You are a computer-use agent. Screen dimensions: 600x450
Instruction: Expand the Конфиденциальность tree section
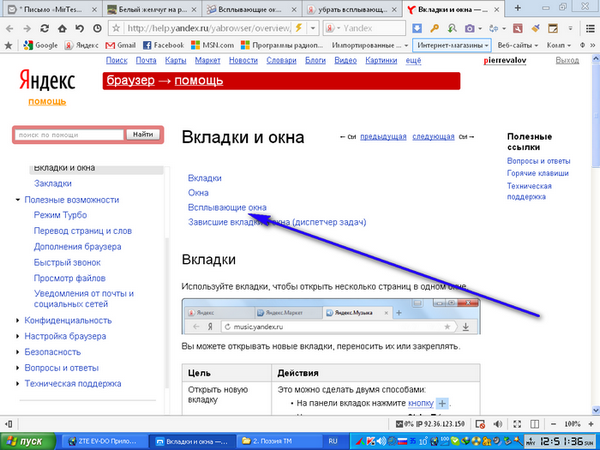pyautogui.click(x=18, y=320)
